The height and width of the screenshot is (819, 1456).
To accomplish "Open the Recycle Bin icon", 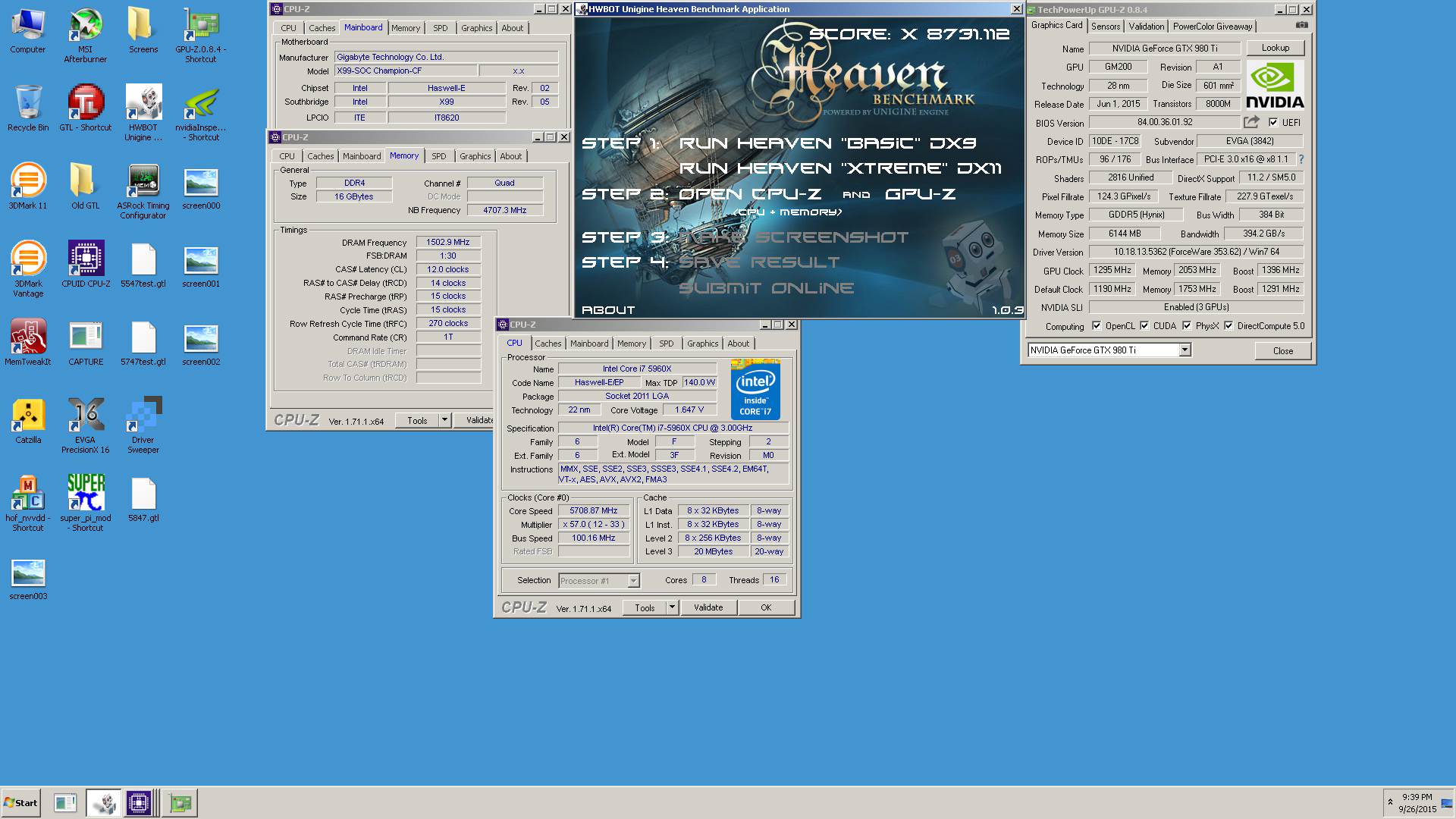I will pos(28,108).
